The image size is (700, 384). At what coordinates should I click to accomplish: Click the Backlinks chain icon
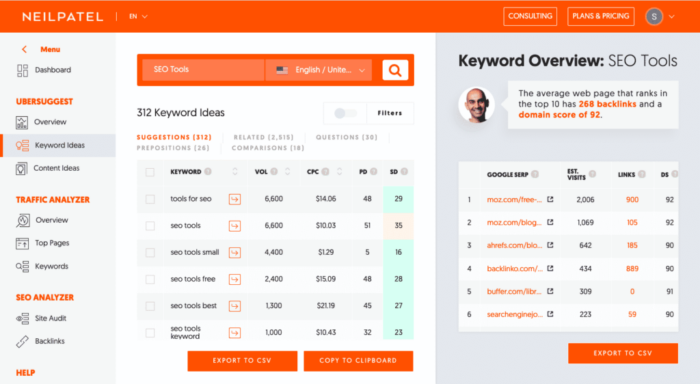[x=22, y=341]
